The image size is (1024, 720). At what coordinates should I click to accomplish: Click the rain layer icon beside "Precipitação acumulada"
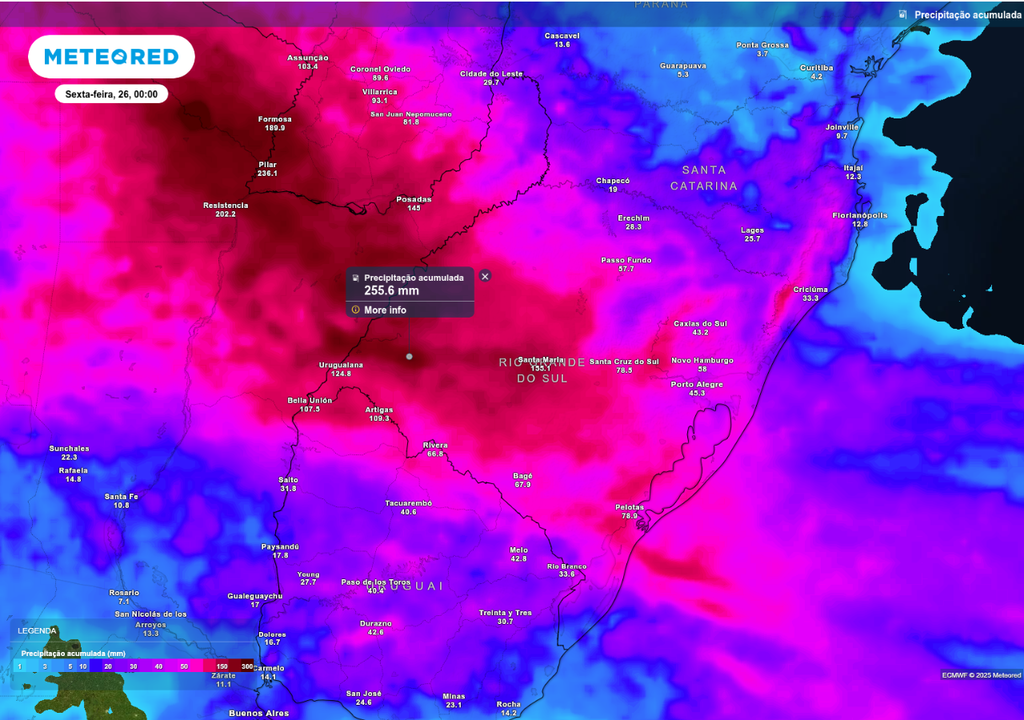tap(901, 15)
